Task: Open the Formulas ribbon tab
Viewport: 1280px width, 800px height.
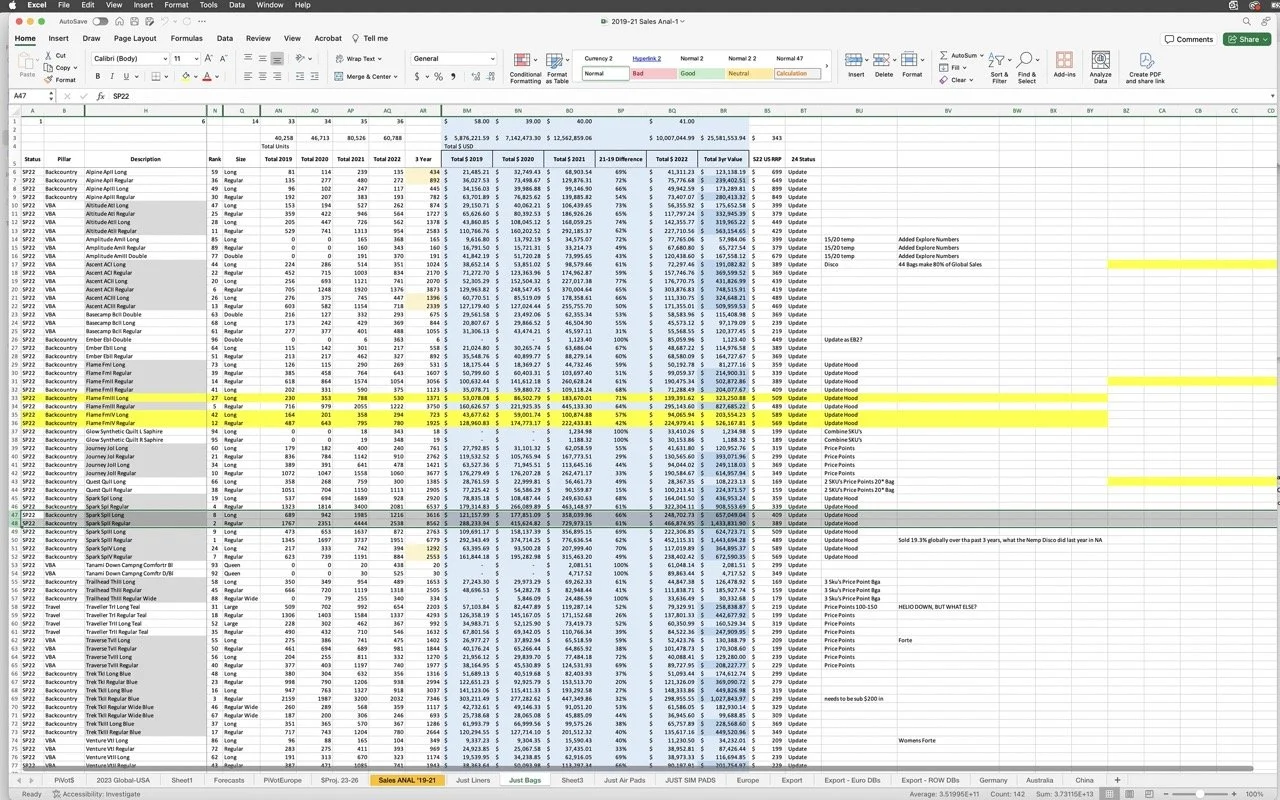Action: pos(187,39)
